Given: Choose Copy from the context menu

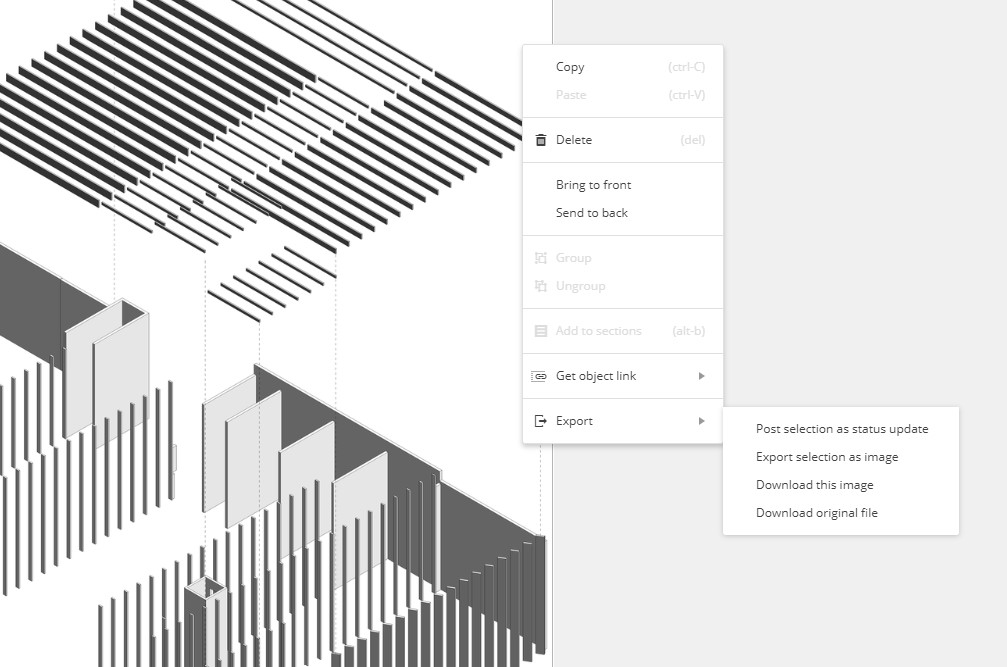Looking at the screenshot, I should 570,67.
